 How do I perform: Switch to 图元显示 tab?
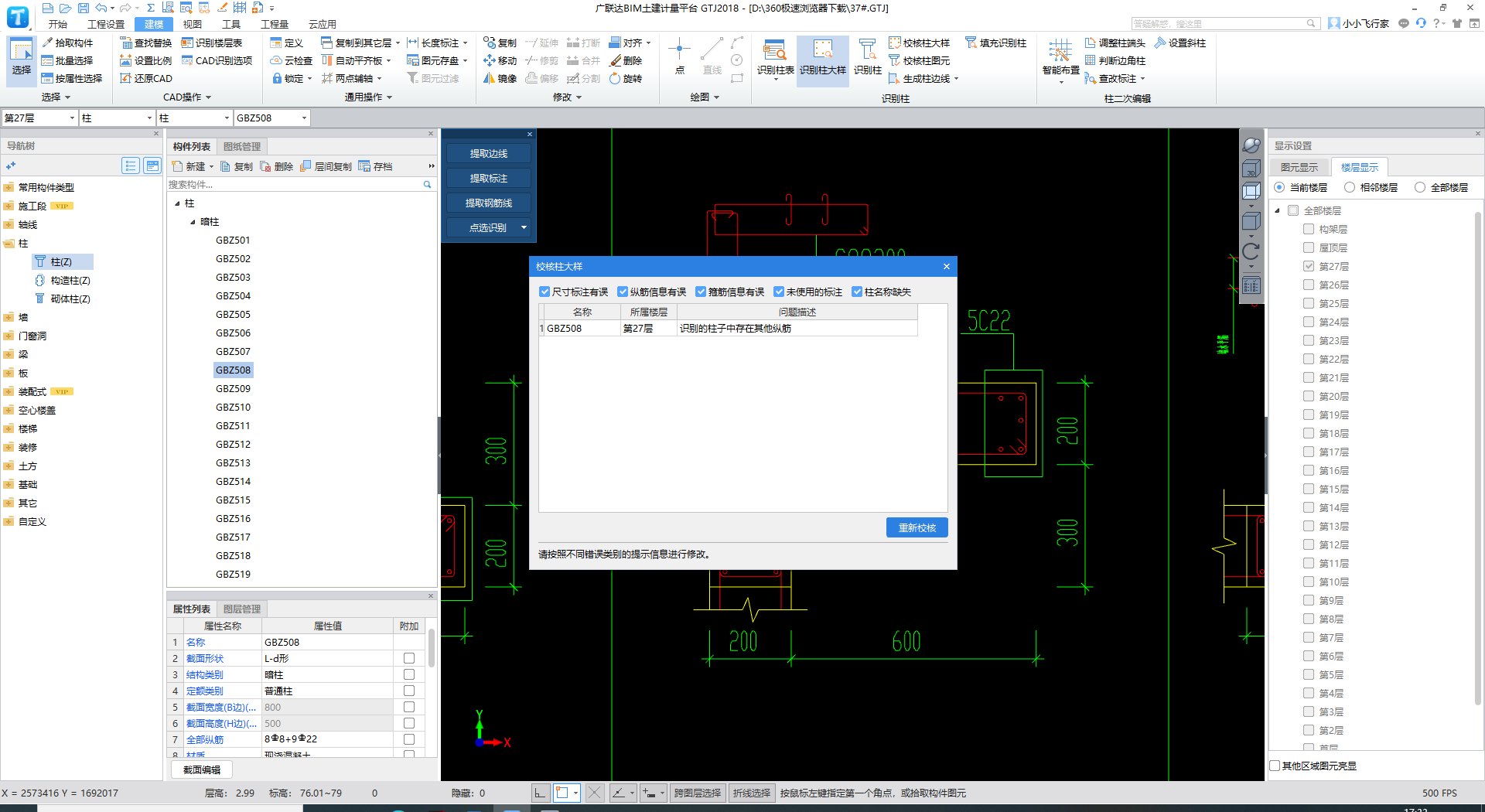click(1299, 167)
